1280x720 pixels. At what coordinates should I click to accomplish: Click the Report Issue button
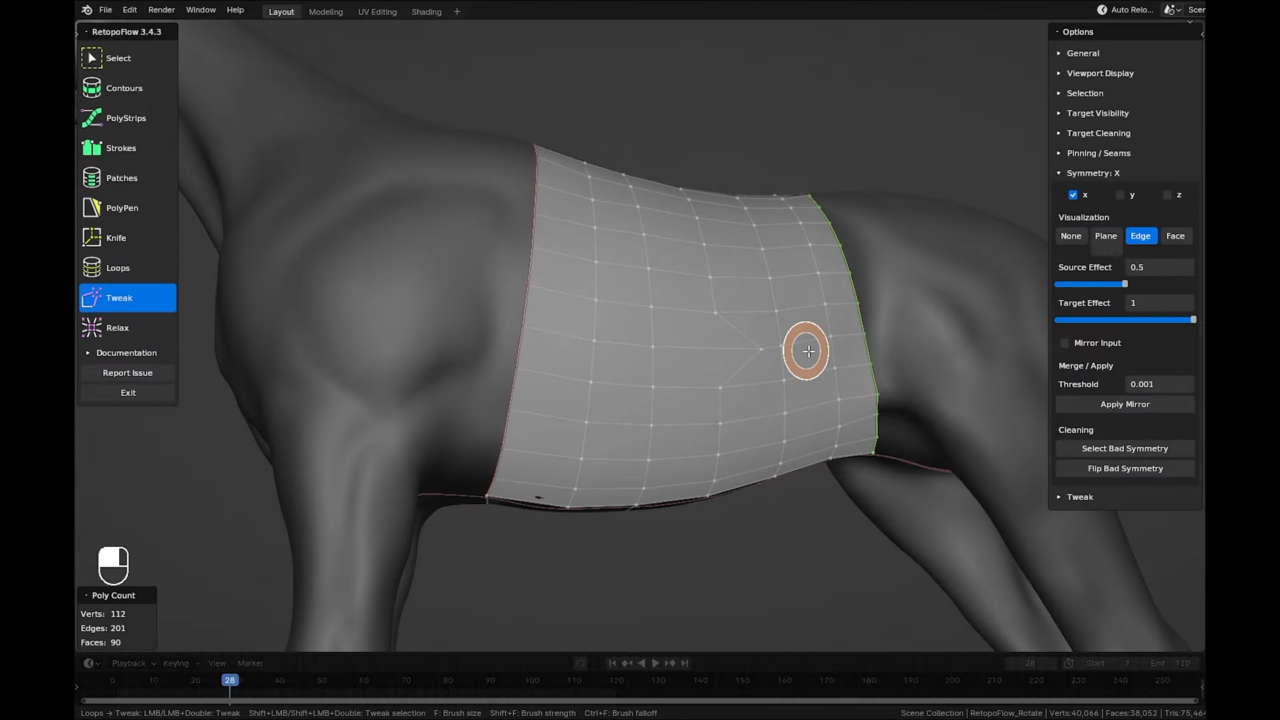click(127, 372)
